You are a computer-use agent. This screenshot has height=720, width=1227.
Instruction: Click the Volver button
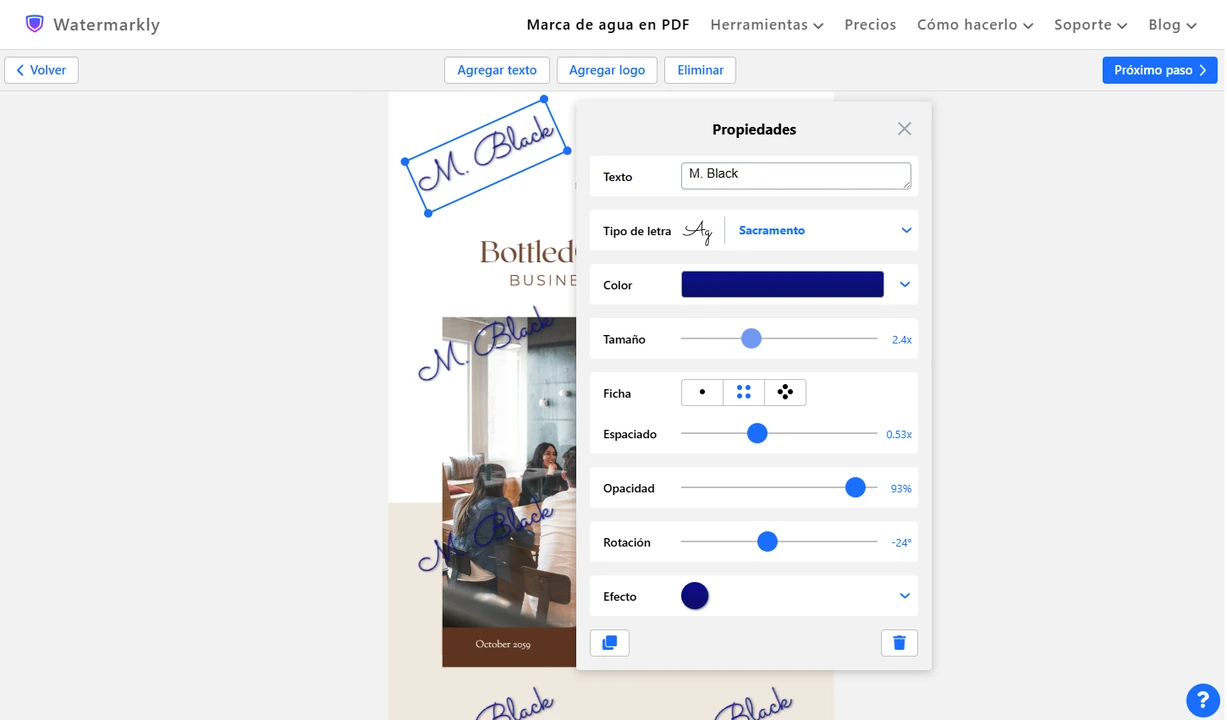(x=41, y=70)
